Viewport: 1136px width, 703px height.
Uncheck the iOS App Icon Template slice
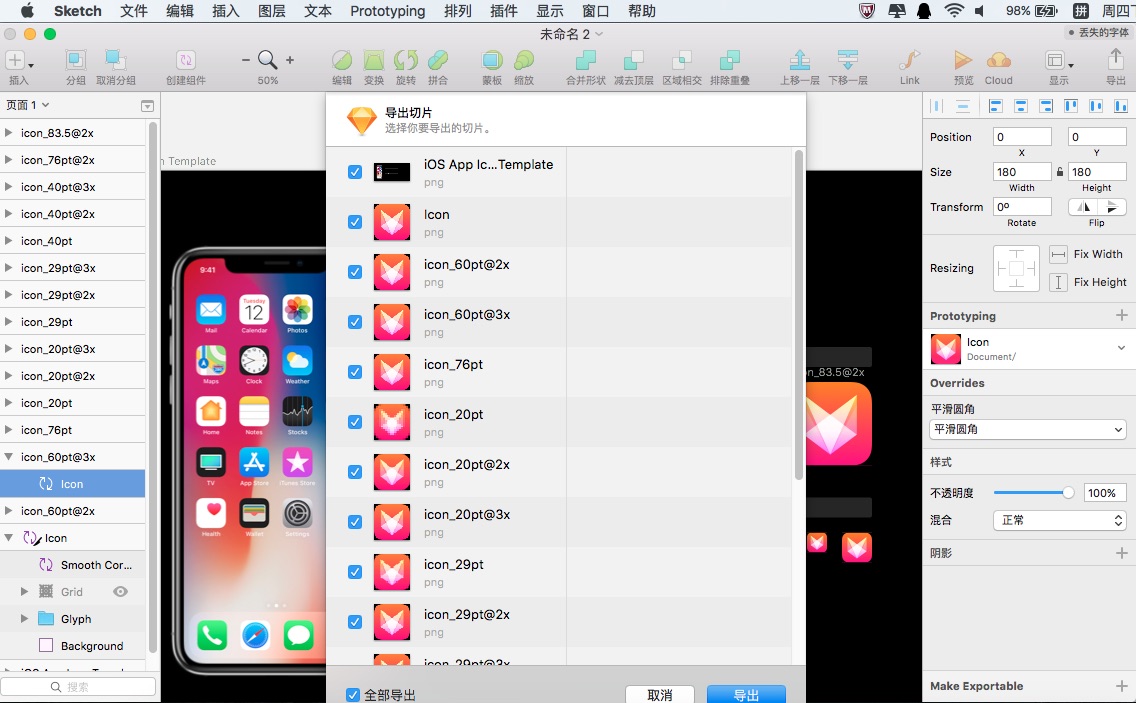(355, 171)
